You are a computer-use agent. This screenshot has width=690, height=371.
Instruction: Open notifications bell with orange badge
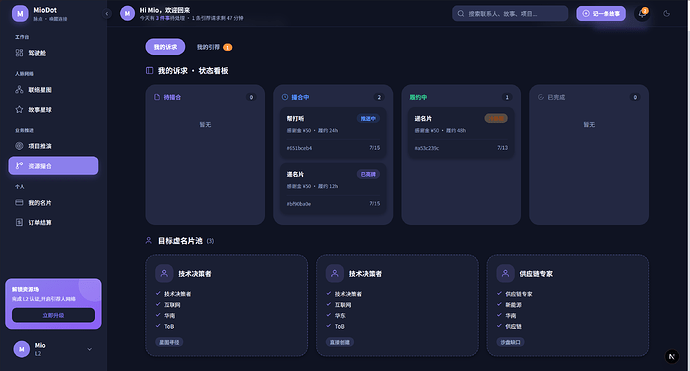point(642,14)
